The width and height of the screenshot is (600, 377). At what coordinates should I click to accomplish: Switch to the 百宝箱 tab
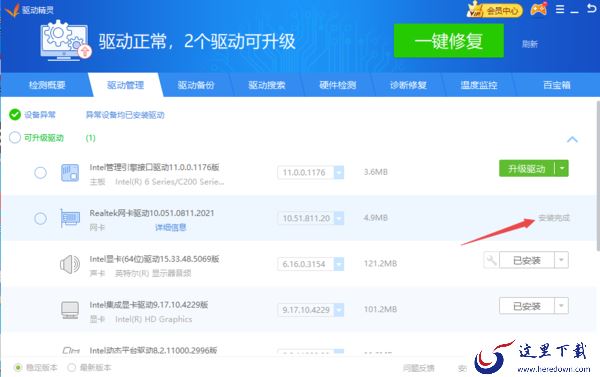557,85
